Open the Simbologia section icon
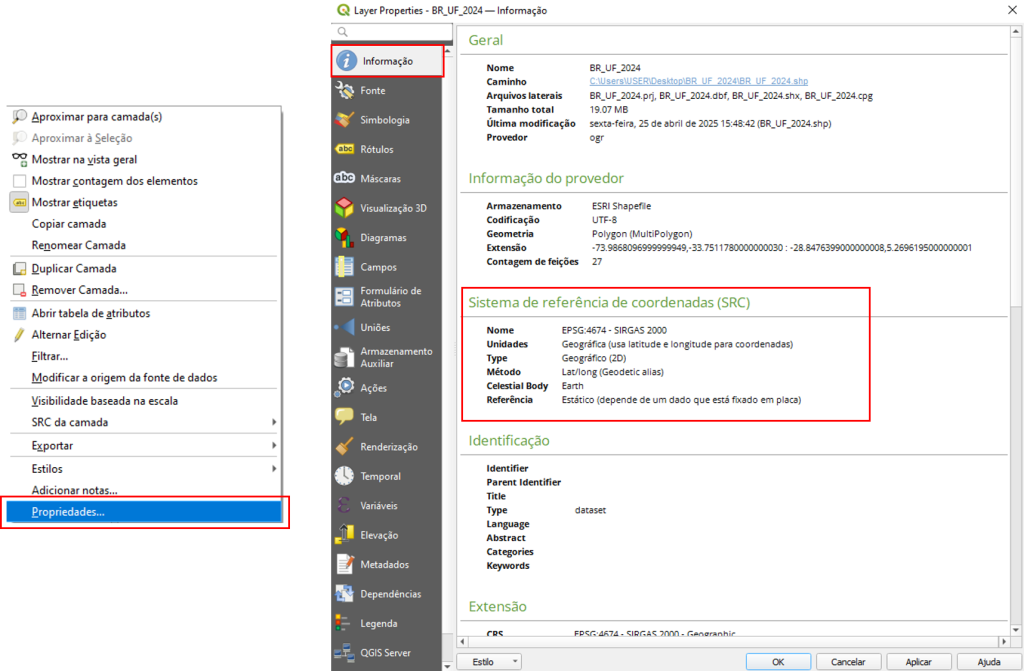The width and height of the screenshot is (1024, 671). pos(345,120)
